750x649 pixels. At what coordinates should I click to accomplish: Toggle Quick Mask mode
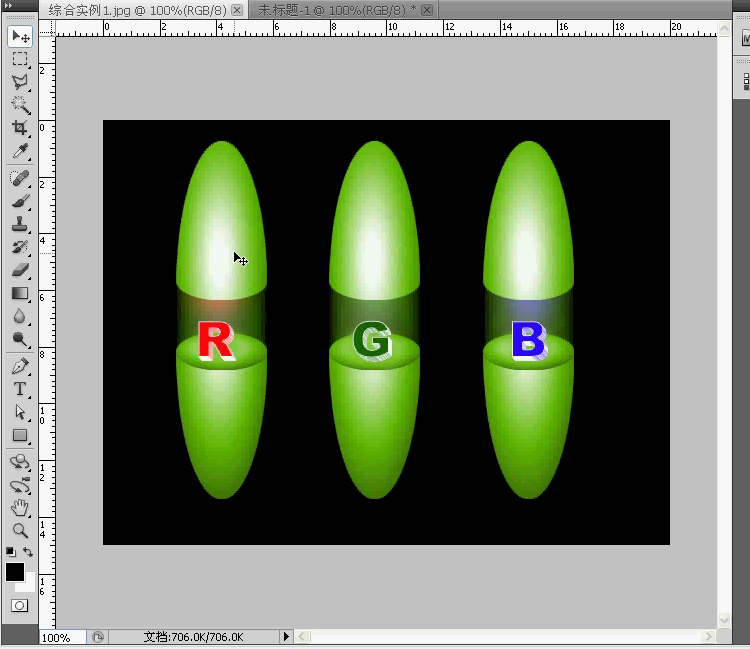[20, 605]
